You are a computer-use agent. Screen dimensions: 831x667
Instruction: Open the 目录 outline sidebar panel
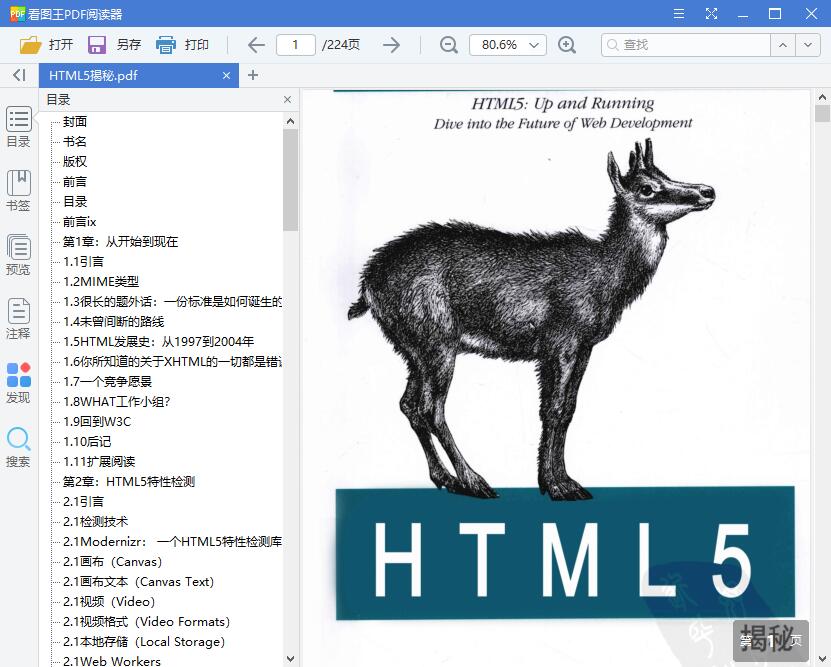coord(19,128)
